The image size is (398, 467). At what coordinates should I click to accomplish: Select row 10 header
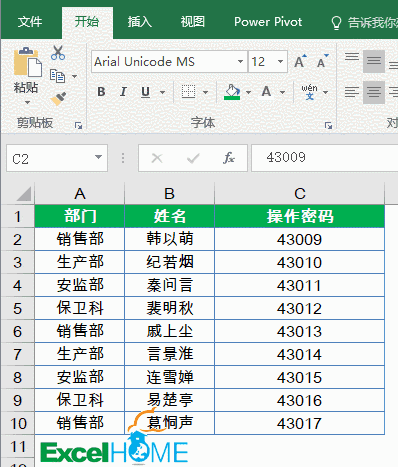[x=18, y=423]
